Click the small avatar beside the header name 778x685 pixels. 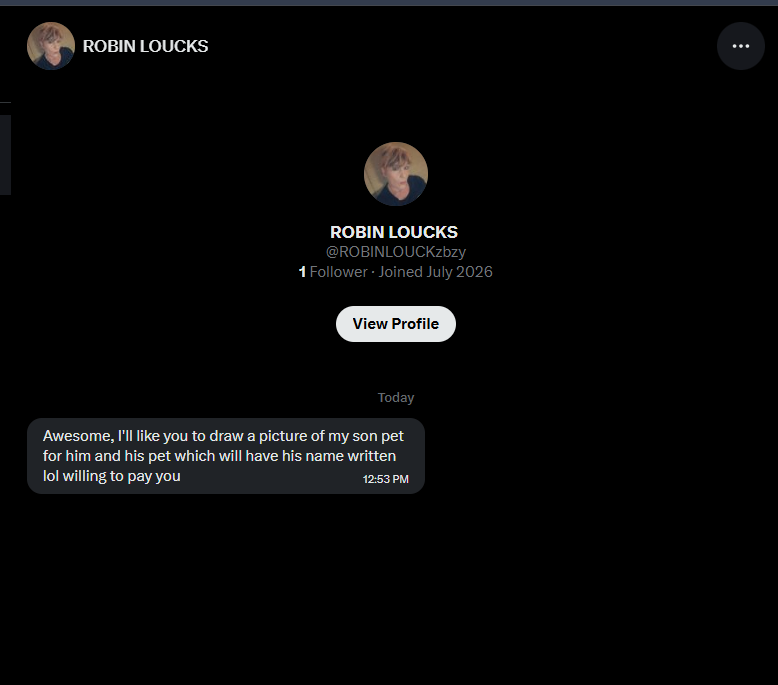[51, 46]
